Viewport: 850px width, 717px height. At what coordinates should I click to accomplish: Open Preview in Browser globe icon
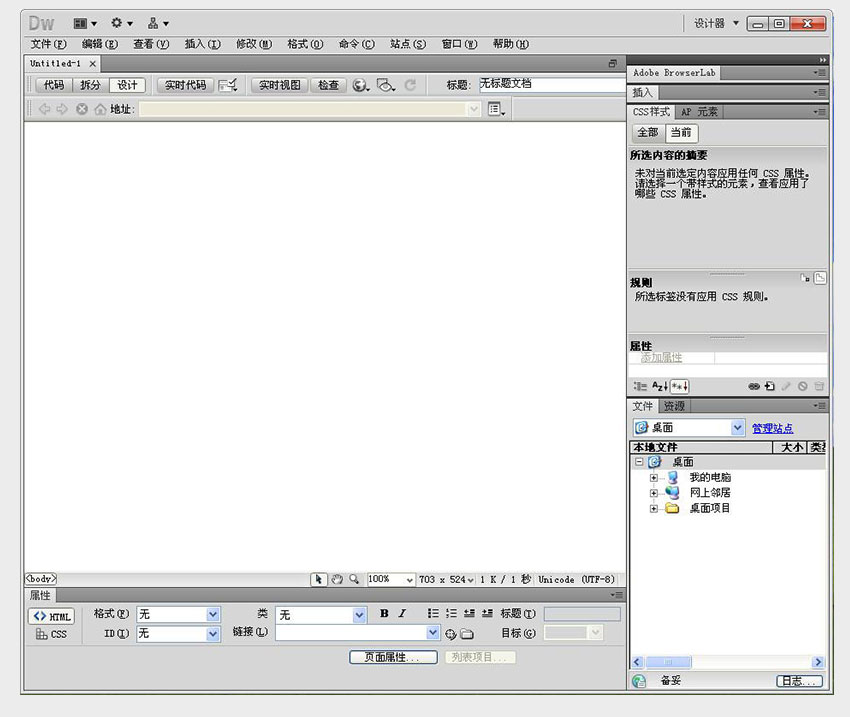pos(360,85)
